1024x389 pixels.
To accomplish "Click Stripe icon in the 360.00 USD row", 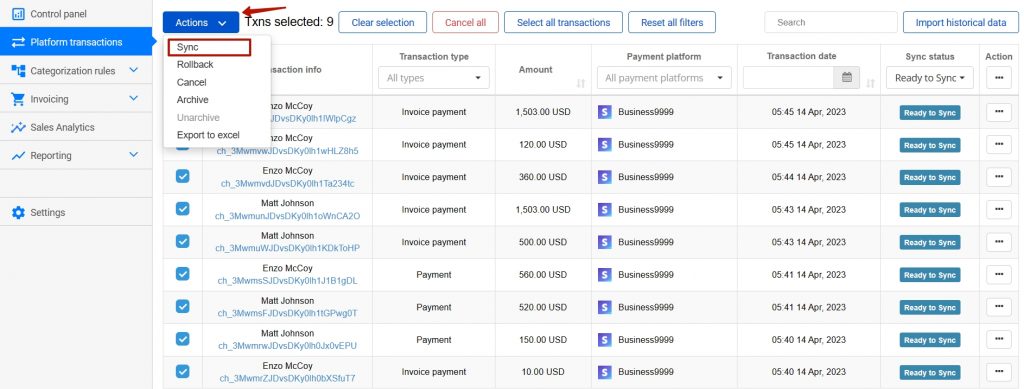I will (605, 178).
